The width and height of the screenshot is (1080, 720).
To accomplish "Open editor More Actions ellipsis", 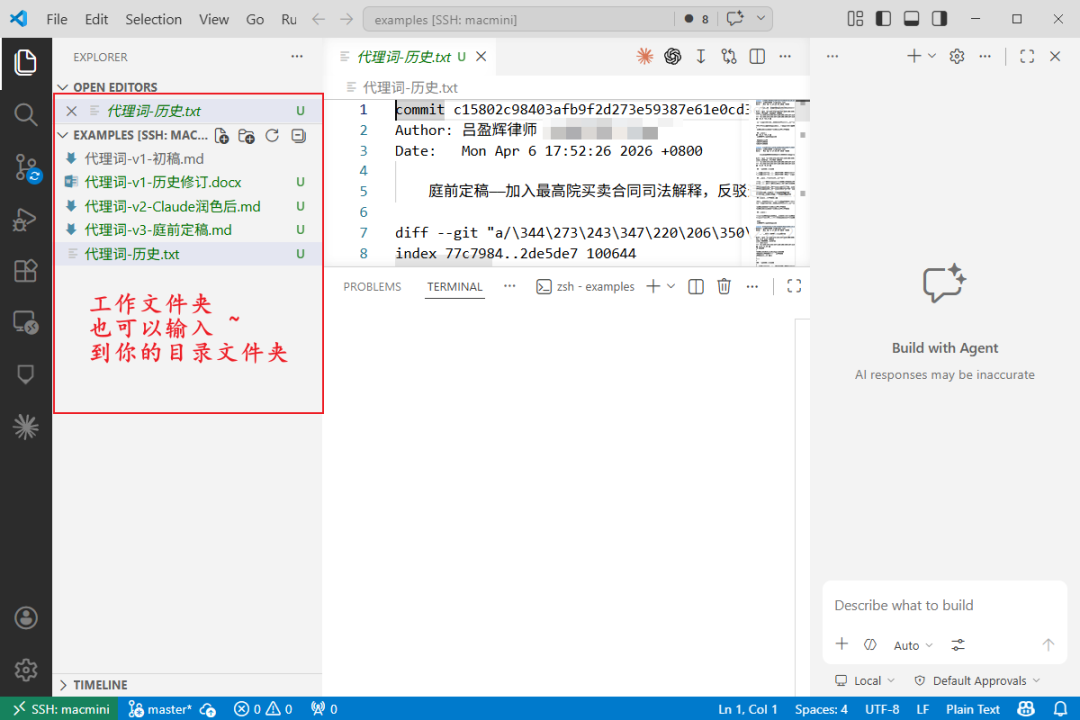I will tap(785, 56).
